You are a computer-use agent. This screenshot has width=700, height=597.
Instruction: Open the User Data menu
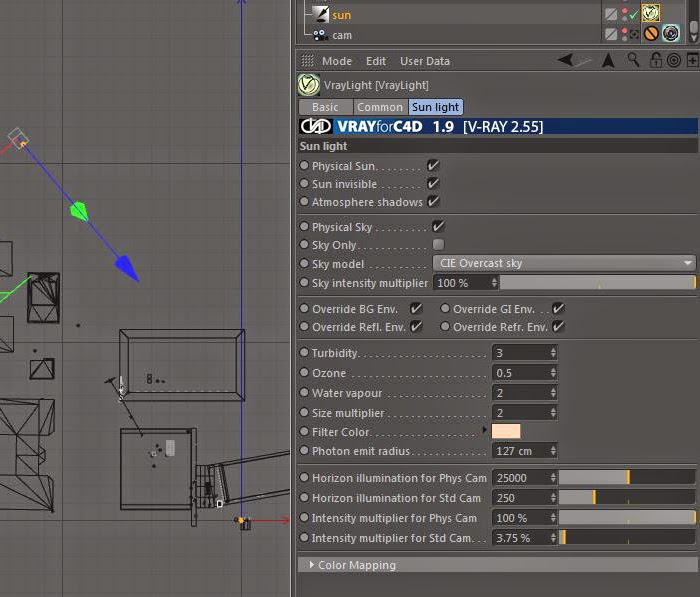(x=425, y=61)
